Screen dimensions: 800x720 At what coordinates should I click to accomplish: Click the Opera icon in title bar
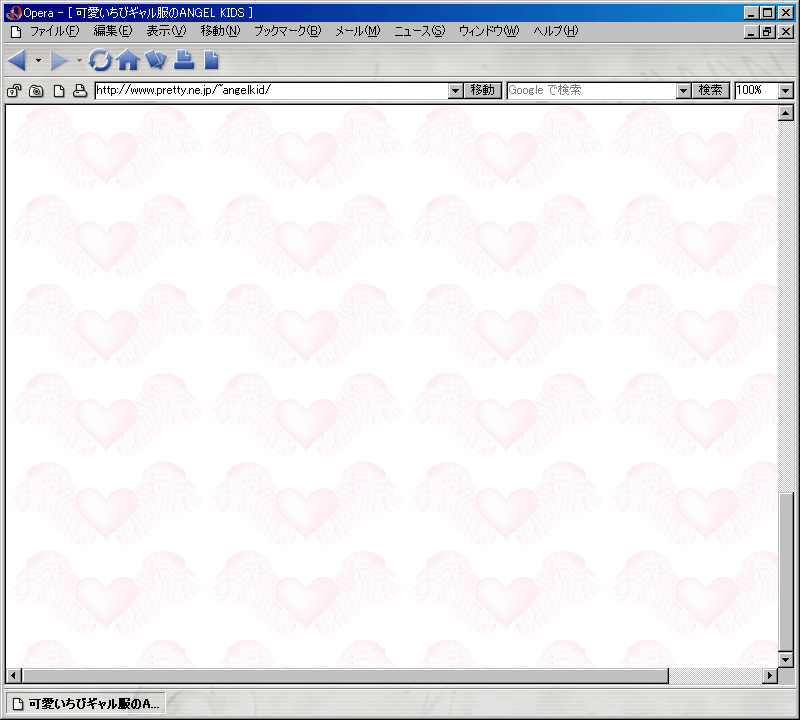click(14, 13)
